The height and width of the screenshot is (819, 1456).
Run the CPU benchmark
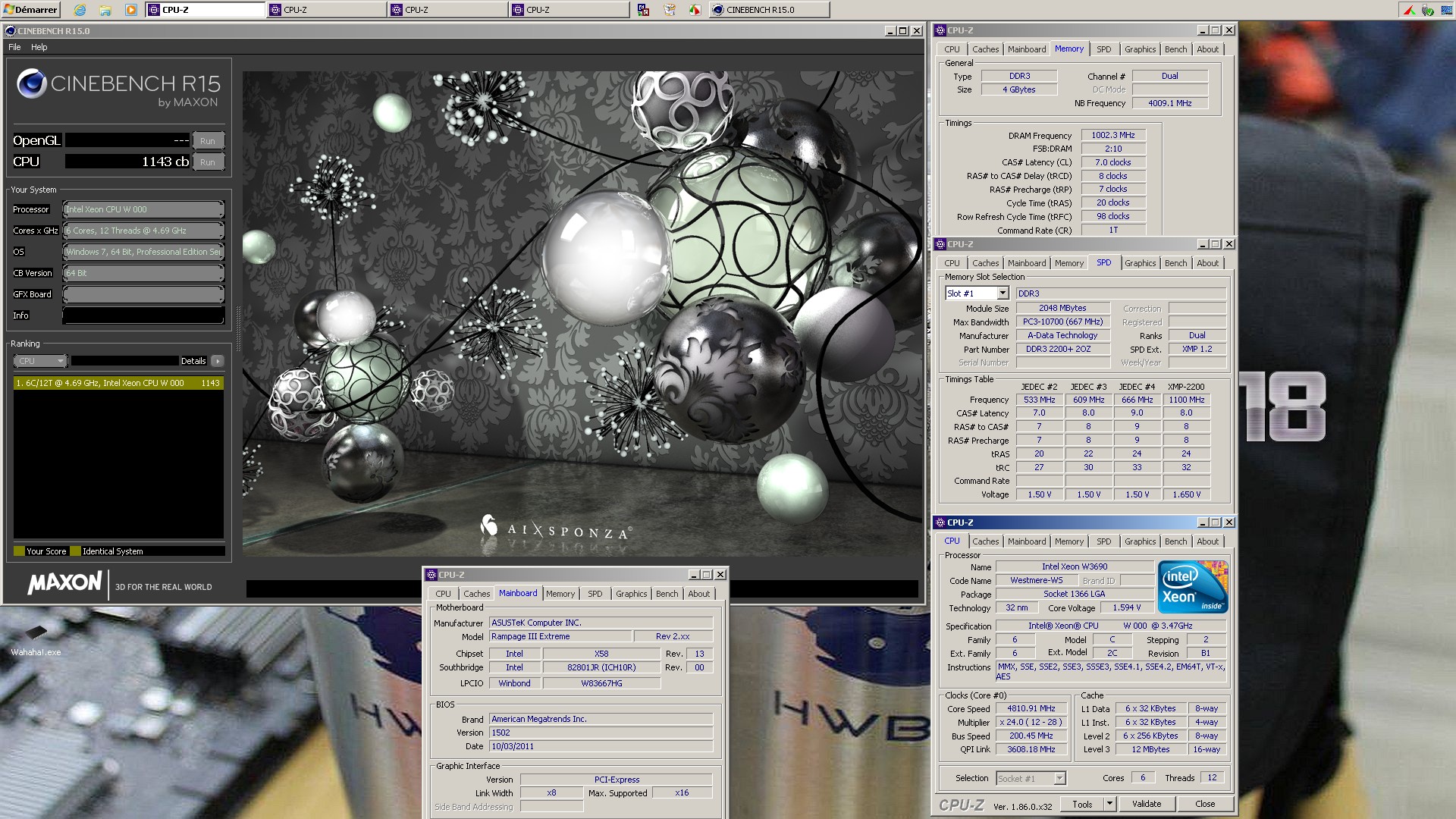[x=208, y=162]
